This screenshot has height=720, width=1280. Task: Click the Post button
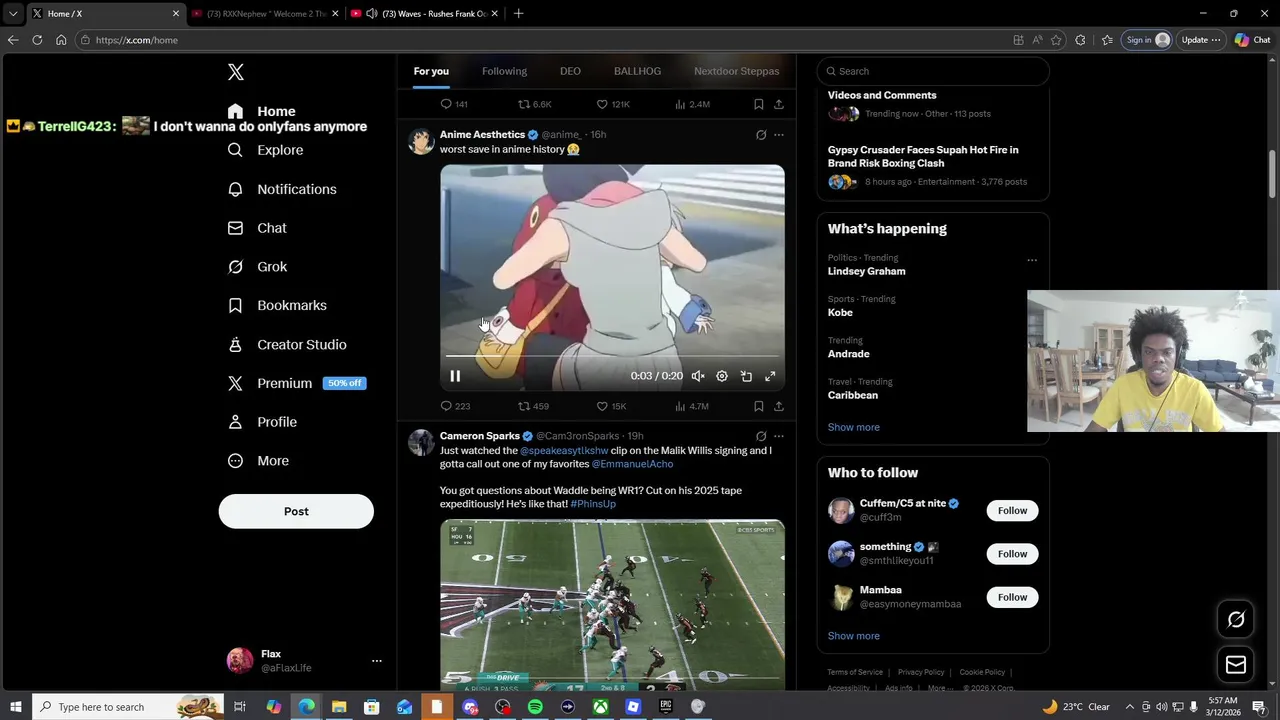coord(296,511)
